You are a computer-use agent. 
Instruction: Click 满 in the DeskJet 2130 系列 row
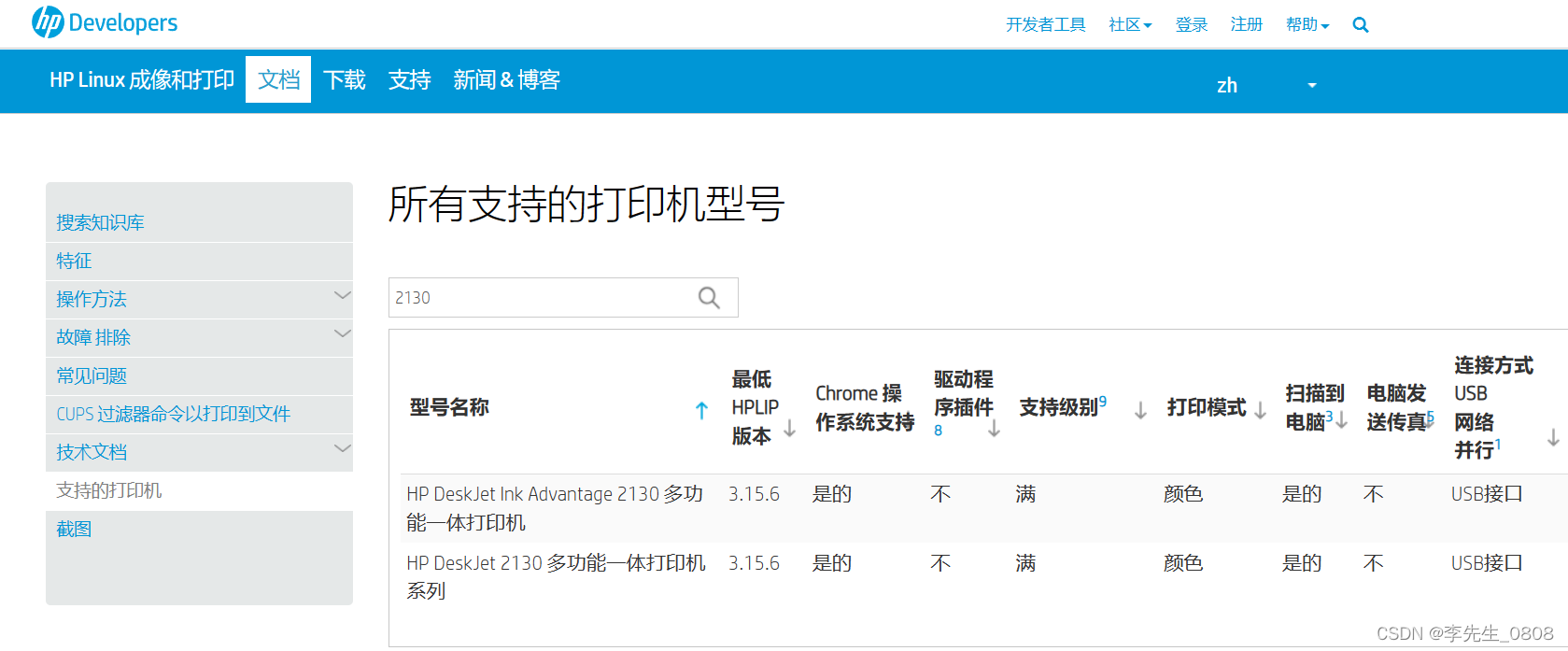pyautogui.click(x=1025, y=563)
